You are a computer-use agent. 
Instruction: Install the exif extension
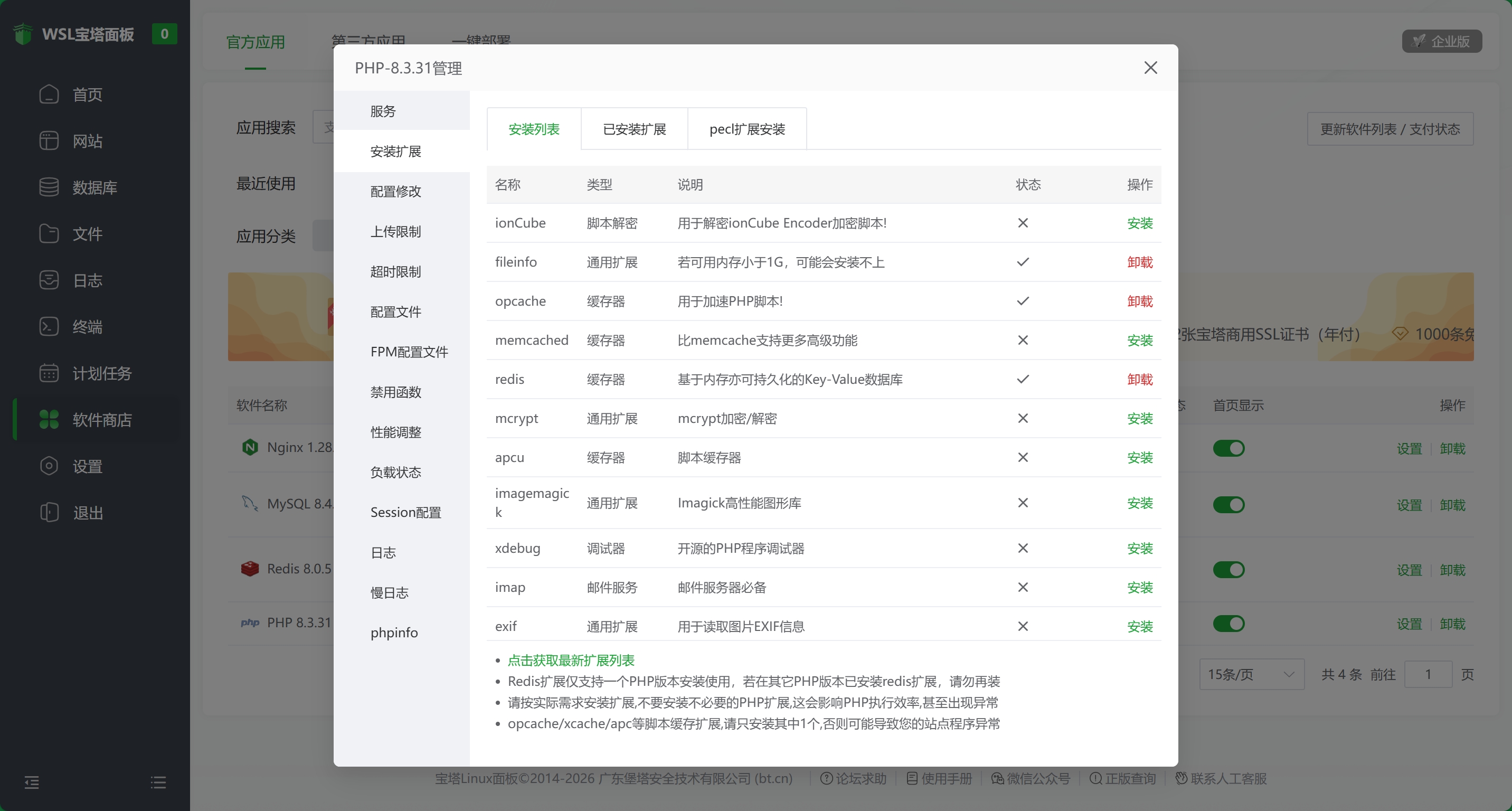[x=1140, y=627]
